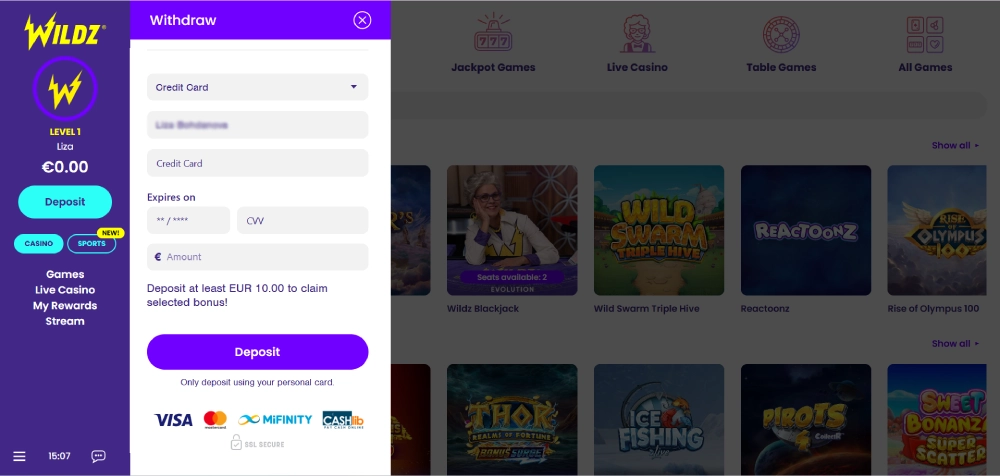This screenshot has height=476, width=1000.
Task: Open the Jackpot Games slot-machine icon
Action: pyautogui.click(x=493, y=34)
